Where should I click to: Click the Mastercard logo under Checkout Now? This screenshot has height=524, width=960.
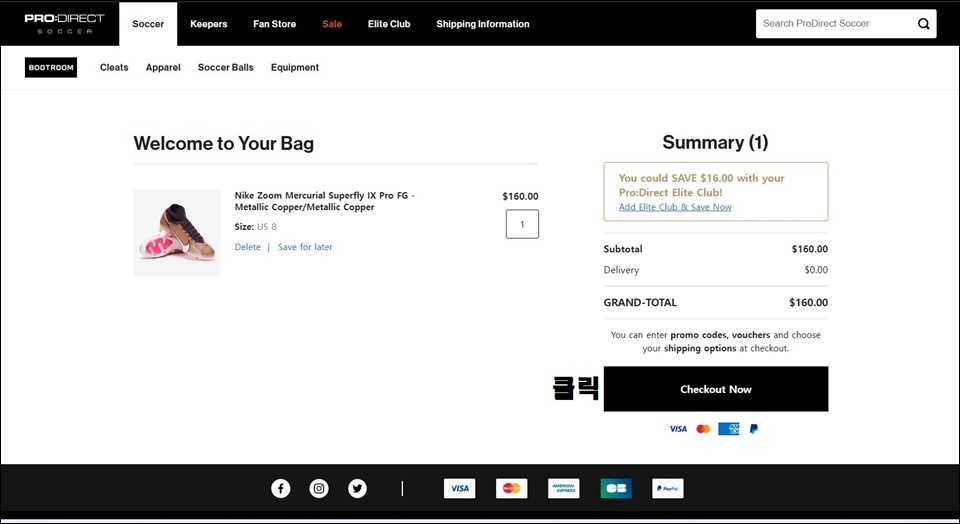coord(703,429)
